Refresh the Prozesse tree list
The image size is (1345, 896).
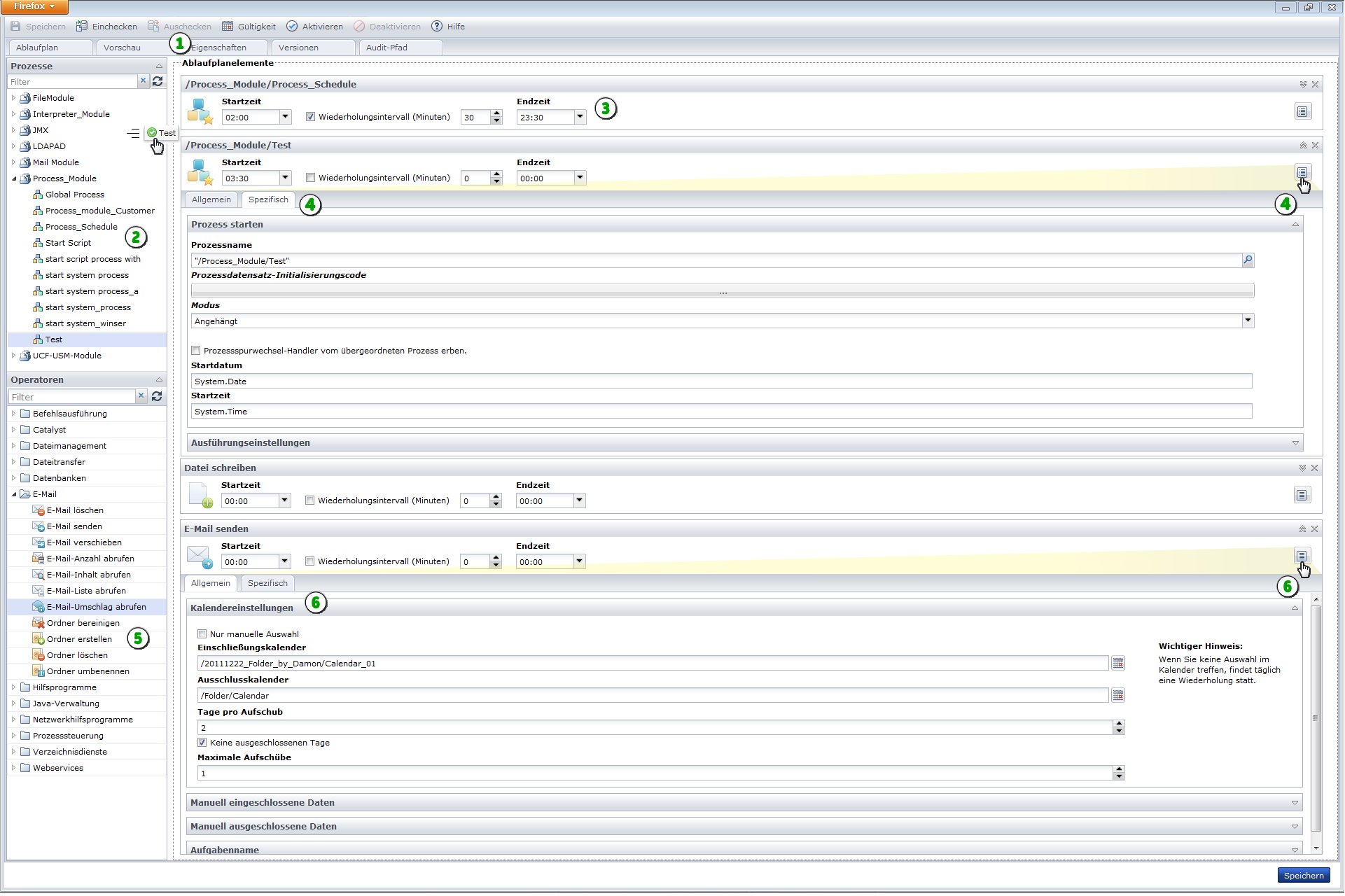coord(158,81)
